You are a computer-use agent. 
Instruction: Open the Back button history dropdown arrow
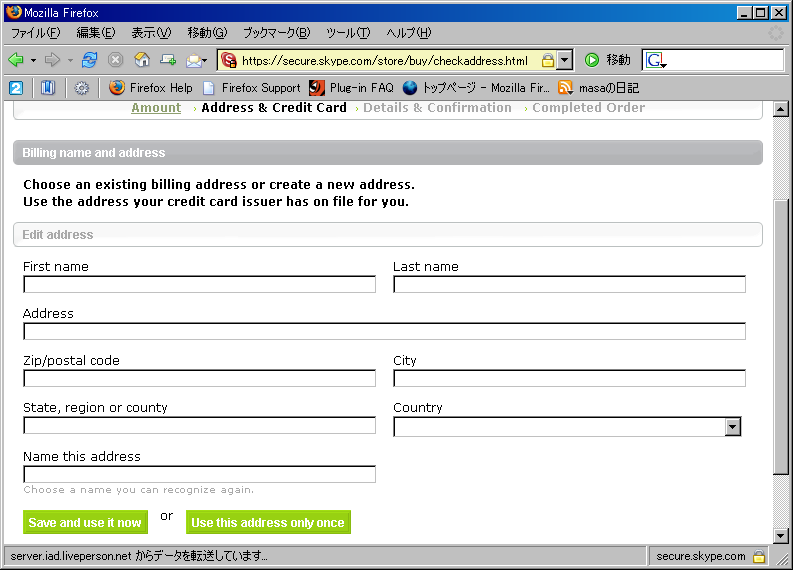33,60
